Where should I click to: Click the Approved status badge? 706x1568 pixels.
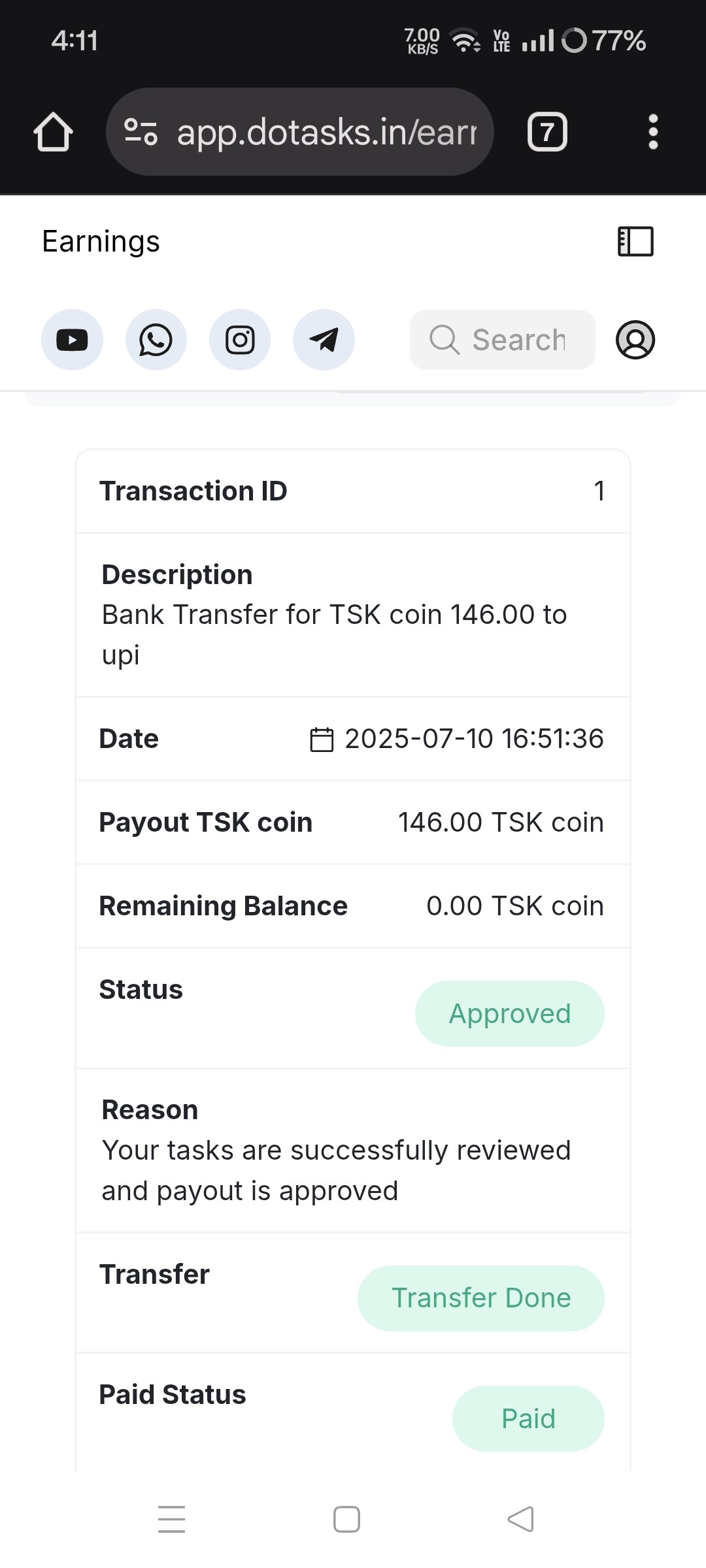click(509, 1014)
